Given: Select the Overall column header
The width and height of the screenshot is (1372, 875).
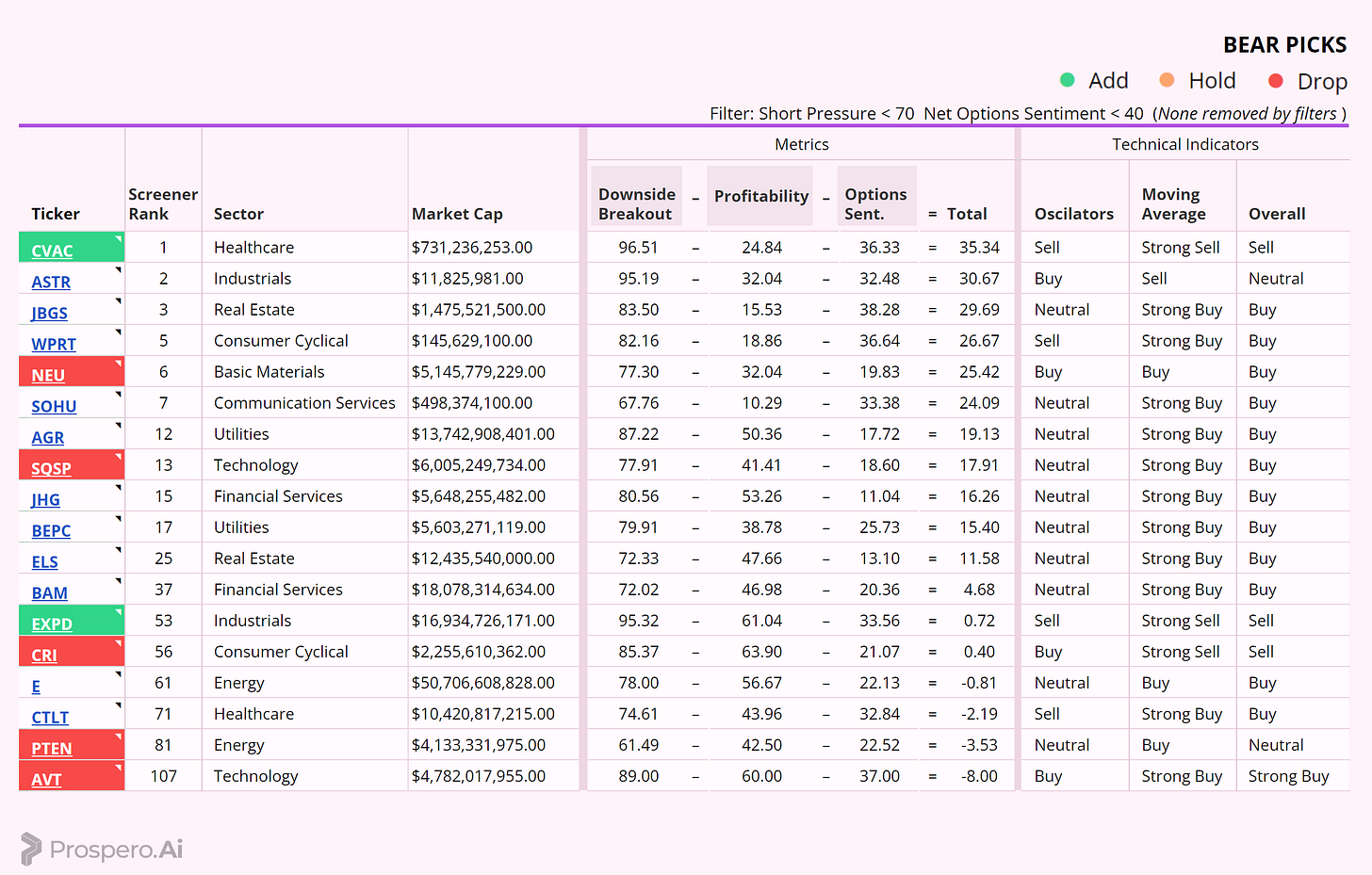Looking at the screenshot, I should (x=1277, y=214).
